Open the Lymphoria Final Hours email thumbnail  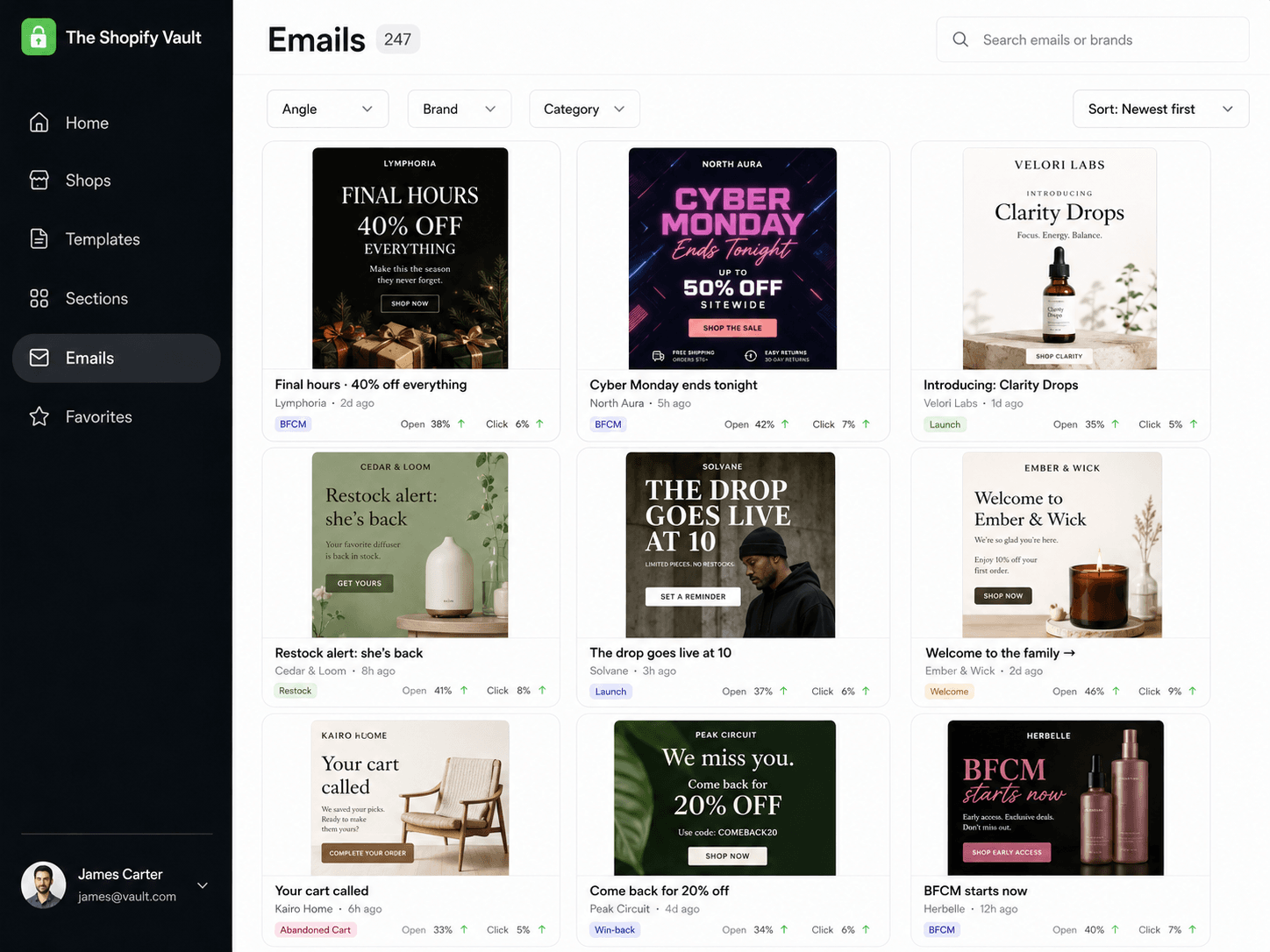pos(410,258)
